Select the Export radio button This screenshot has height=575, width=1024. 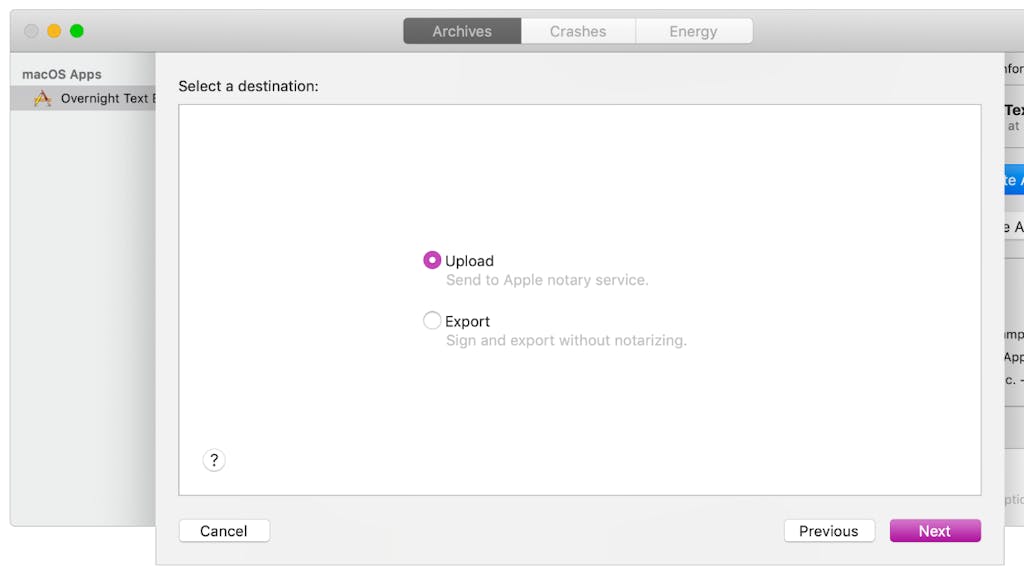pyautogui.click(x=432, y=320)
